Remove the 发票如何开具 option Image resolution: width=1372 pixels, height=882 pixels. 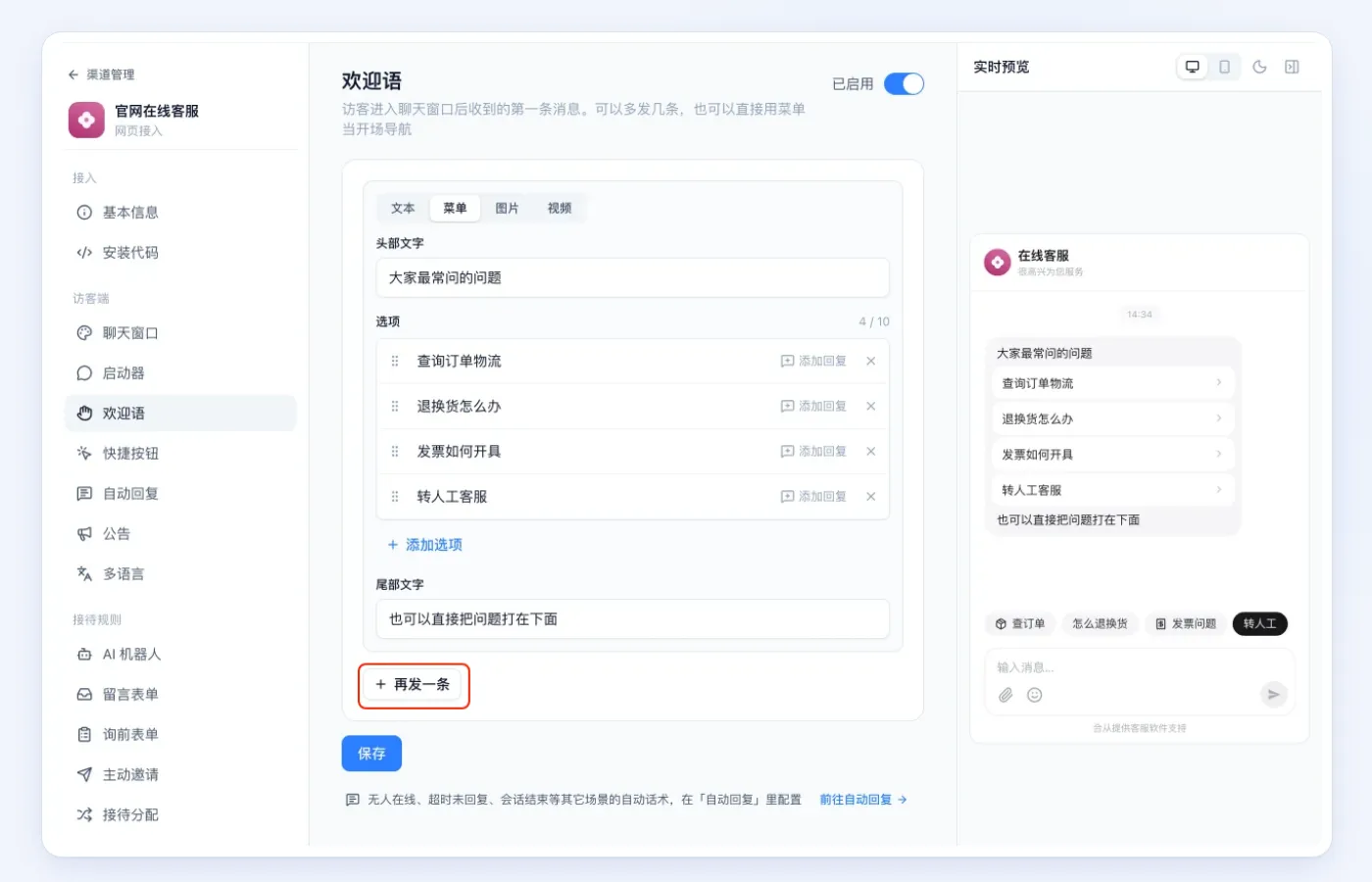(x=870, y=451)
